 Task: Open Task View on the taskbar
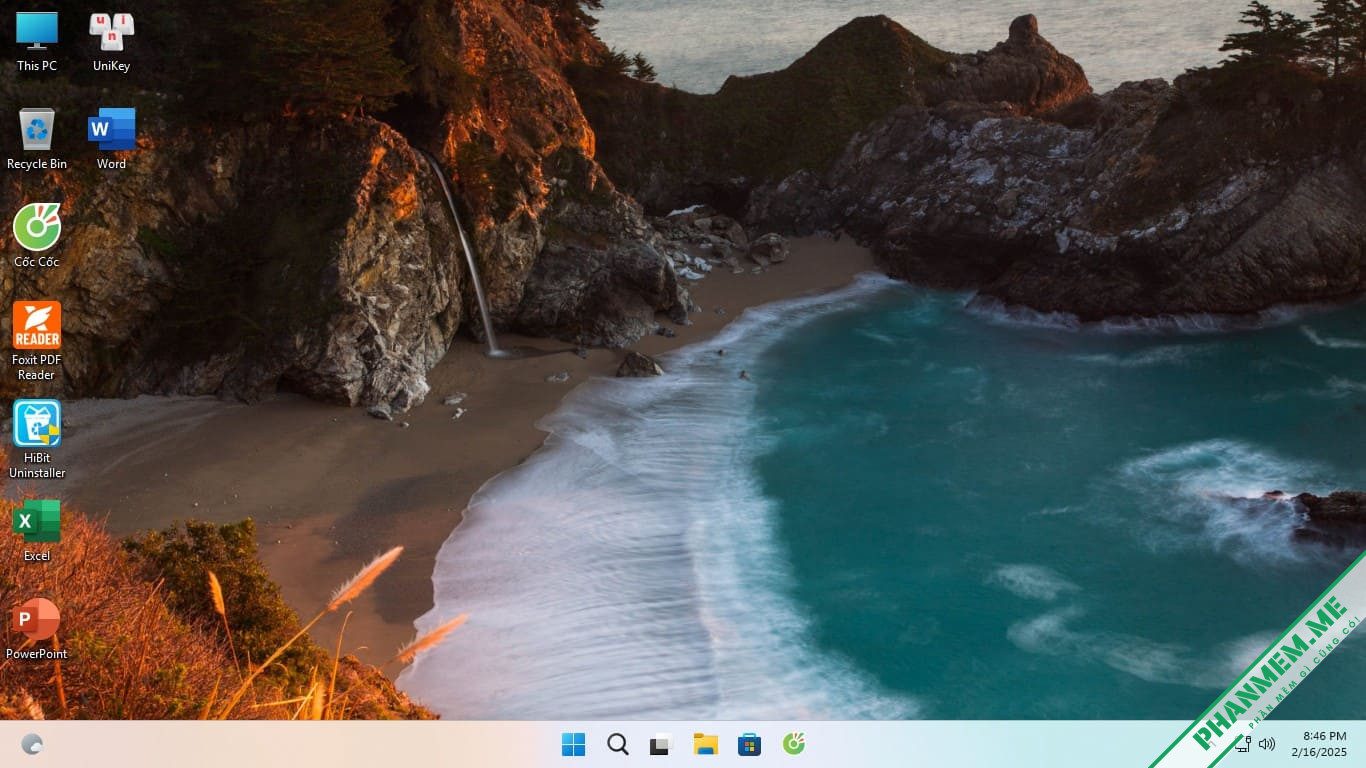[661, 744]
